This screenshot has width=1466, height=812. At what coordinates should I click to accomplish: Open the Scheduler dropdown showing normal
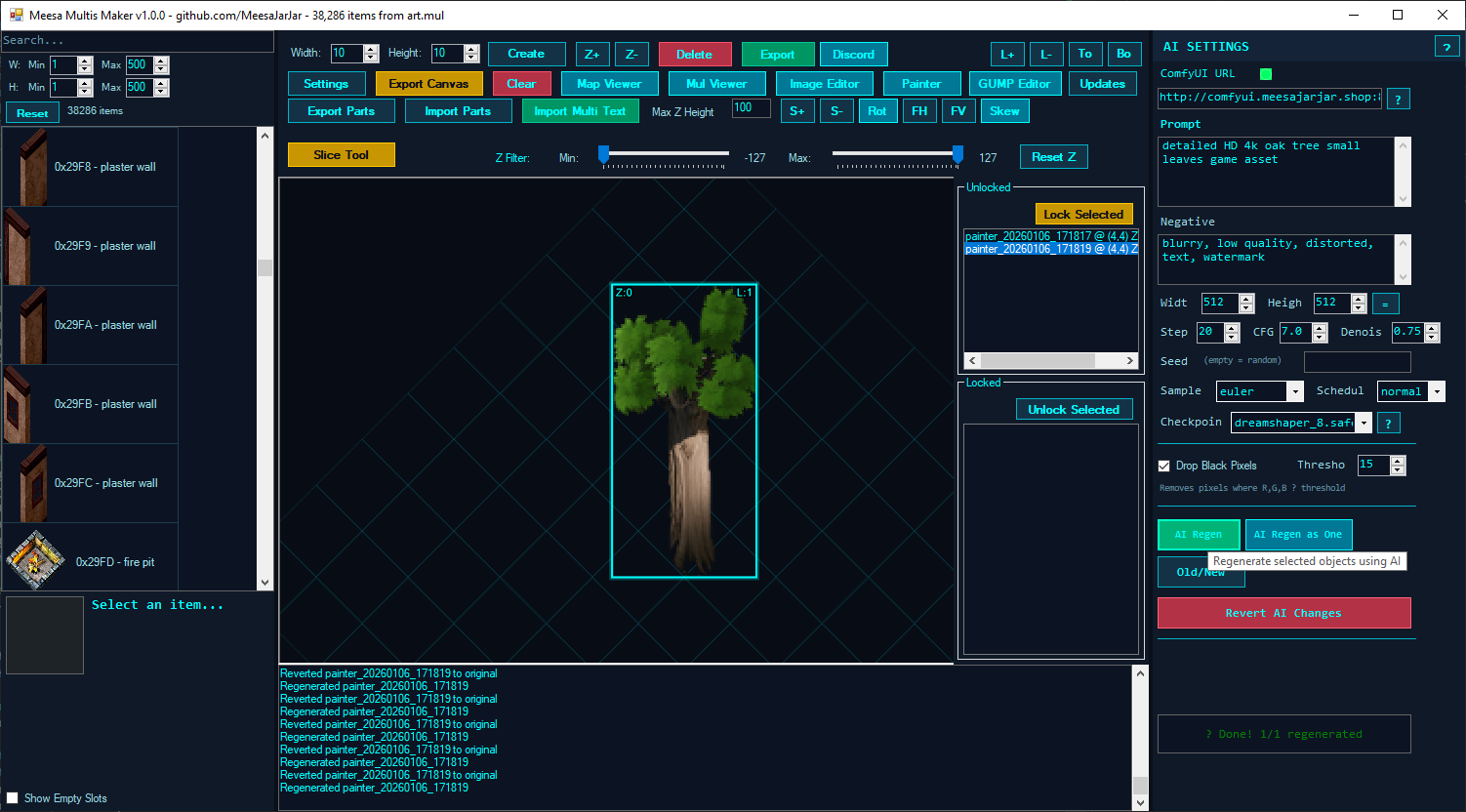[1437, 391]
